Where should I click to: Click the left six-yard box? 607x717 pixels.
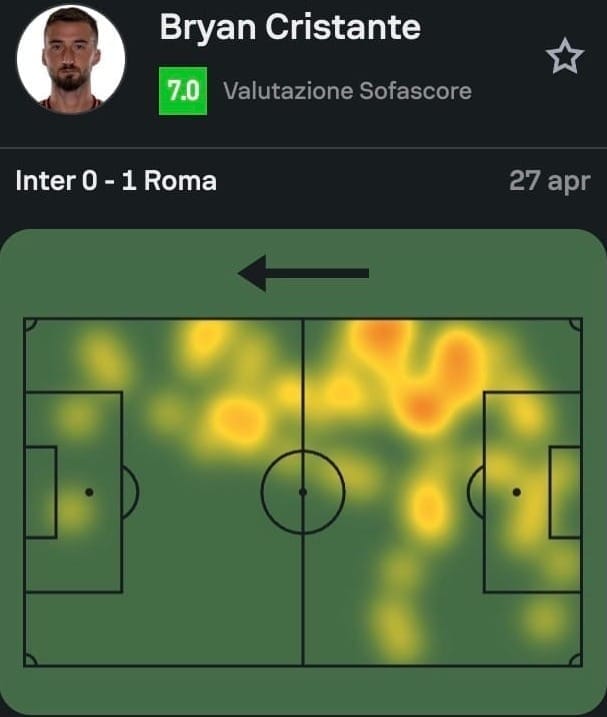click(x=41, y=492)
